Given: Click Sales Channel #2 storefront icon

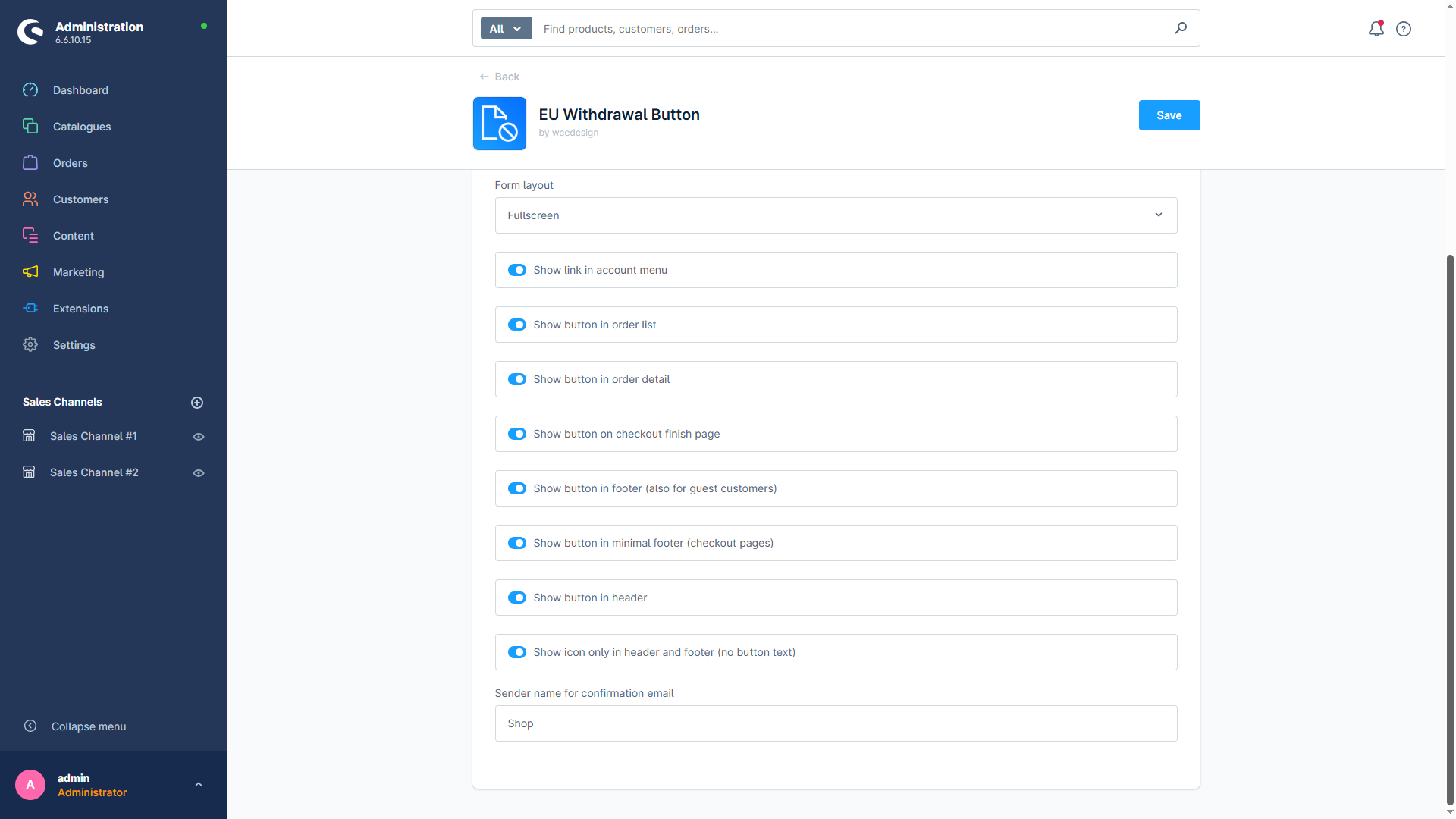Looking at the screenshot, I should click(x=29, y=472).
